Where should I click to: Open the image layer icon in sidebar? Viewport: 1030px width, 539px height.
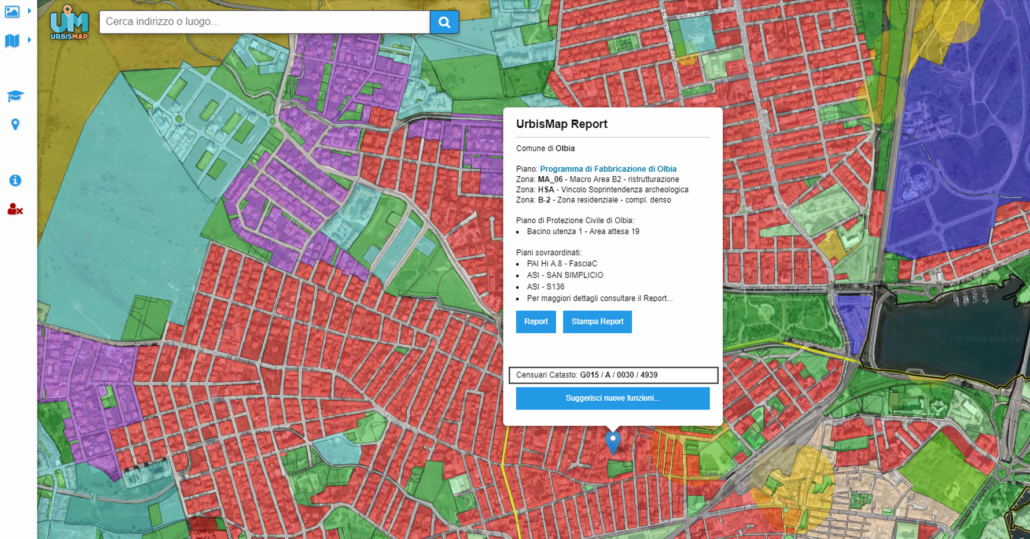12,11
